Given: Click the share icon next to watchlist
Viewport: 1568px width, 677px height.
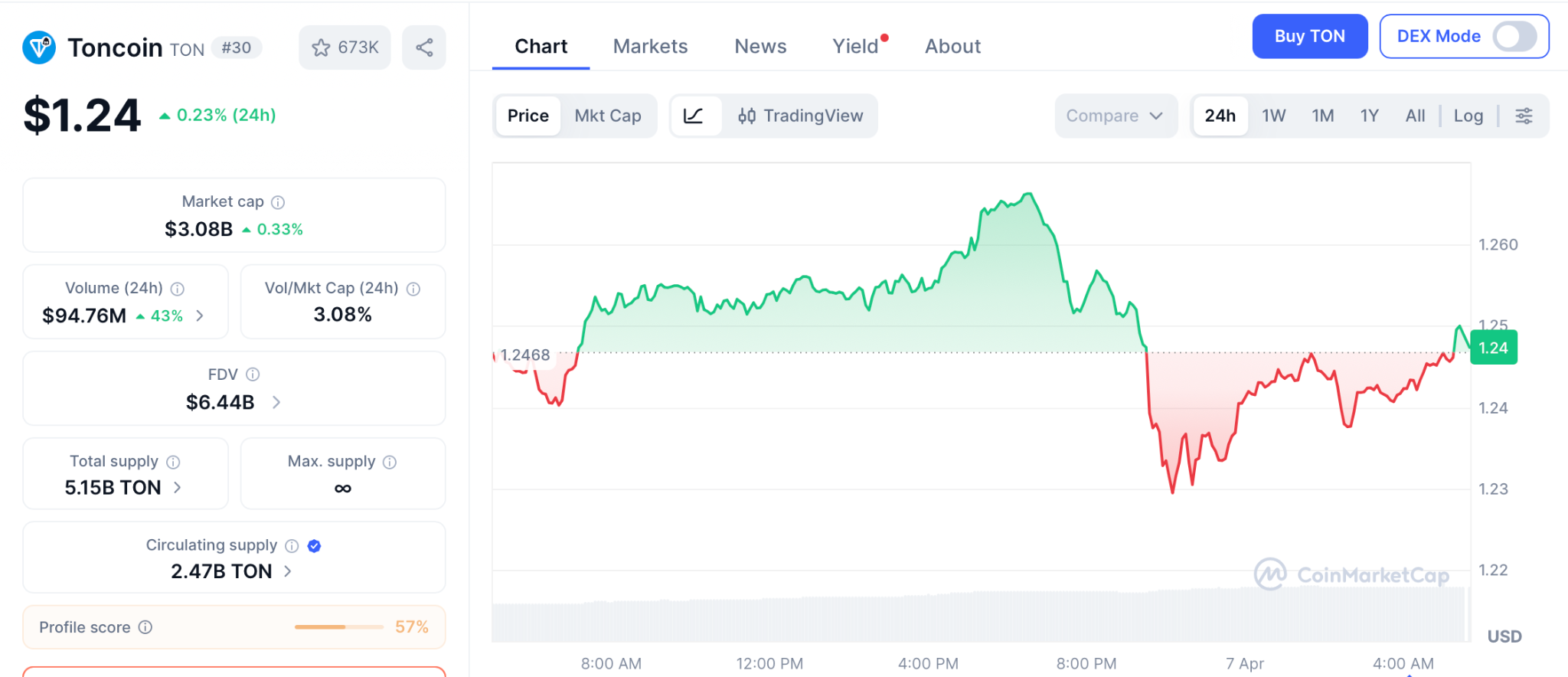Looking at the screenshot, I should 424,47.
